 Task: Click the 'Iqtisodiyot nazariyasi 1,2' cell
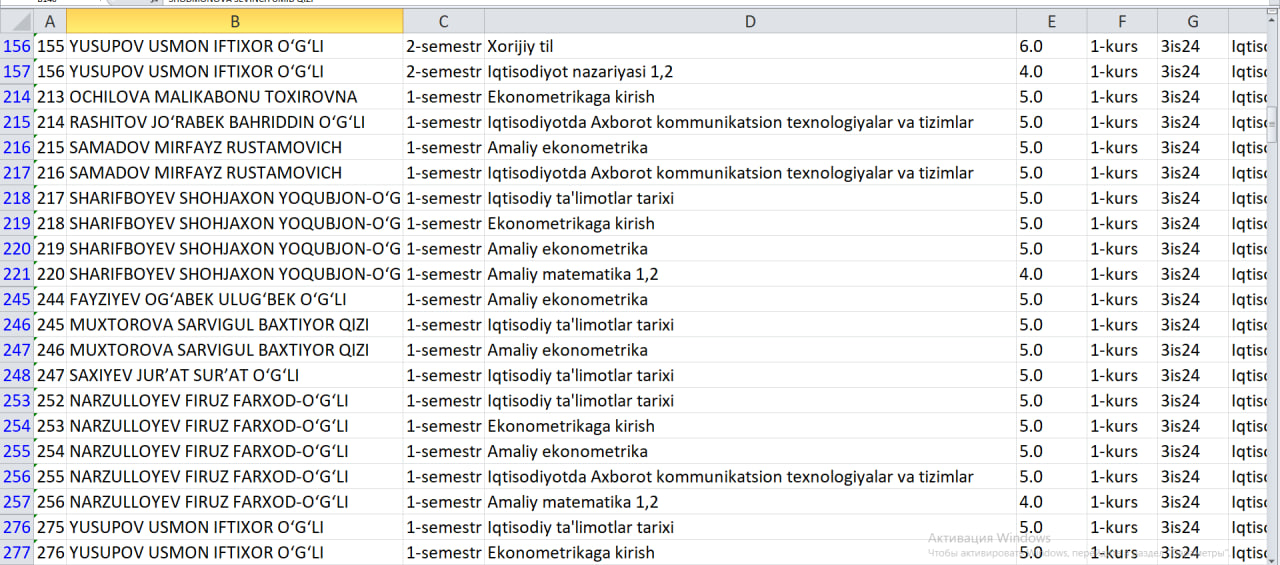click(x=750, y=72)
